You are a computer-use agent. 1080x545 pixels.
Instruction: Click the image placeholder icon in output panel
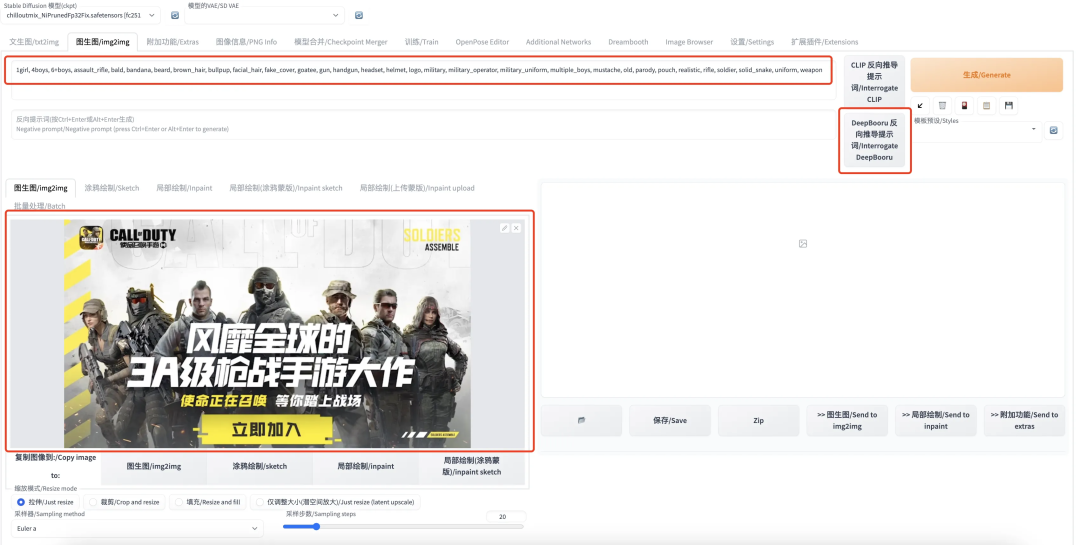point(802,244)
